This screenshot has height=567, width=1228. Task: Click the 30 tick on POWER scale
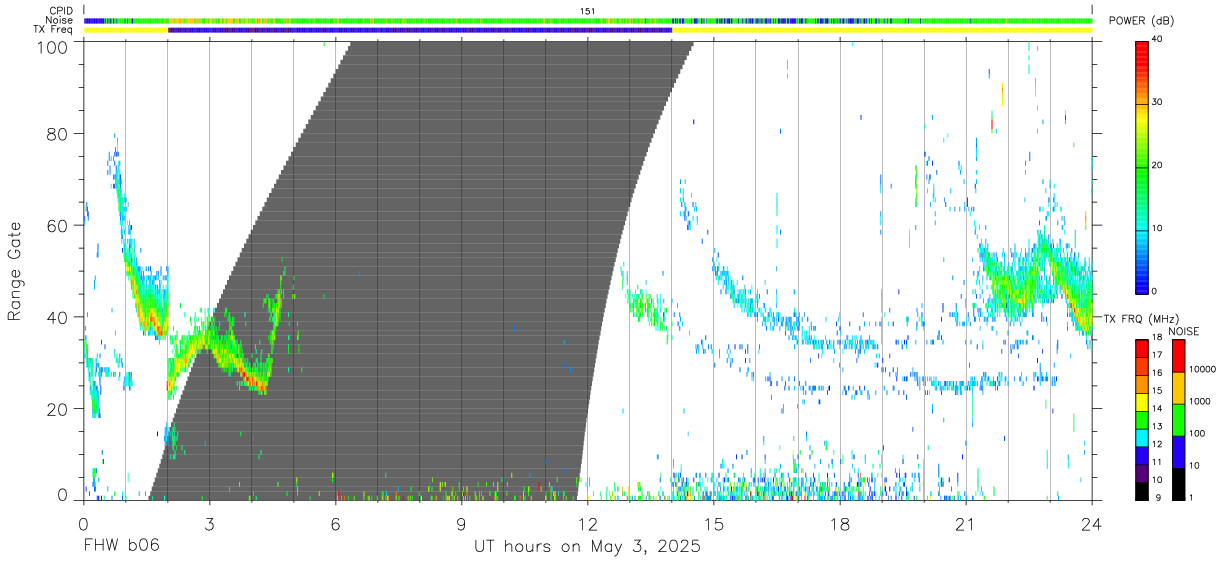pyautogui.click(x=1157, y=102)
